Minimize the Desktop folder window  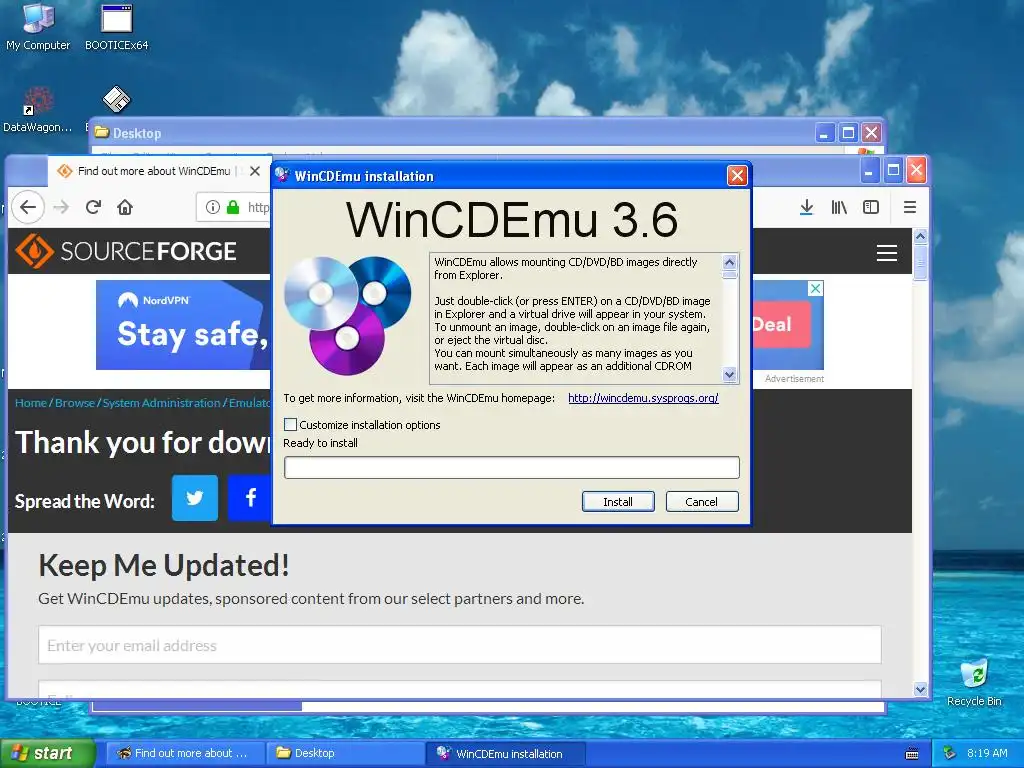[x=825, y=133]
